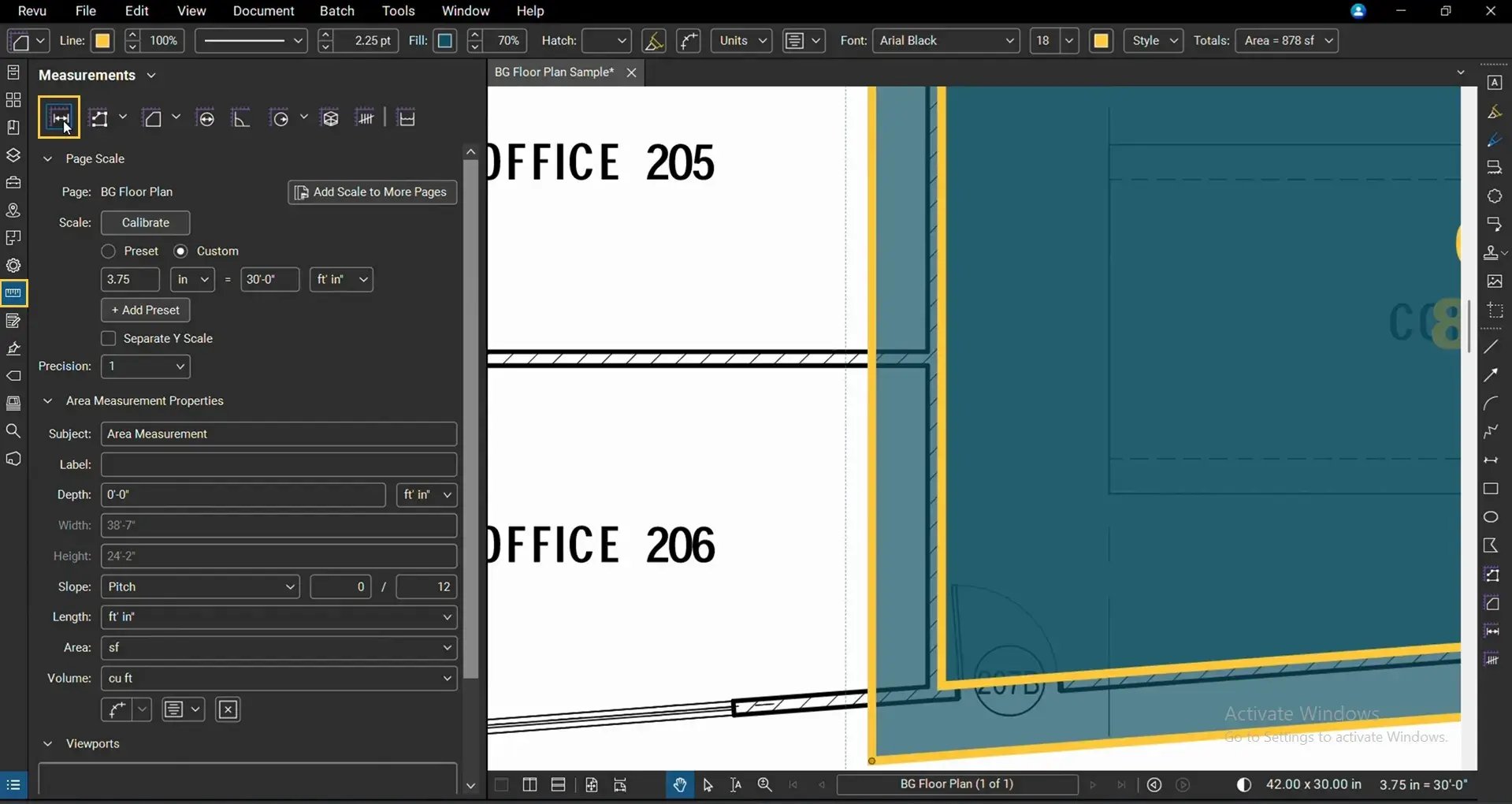Open the Style button in toolbar
This screenshot has width=1512, height=804.
(x=1154, y=41)
